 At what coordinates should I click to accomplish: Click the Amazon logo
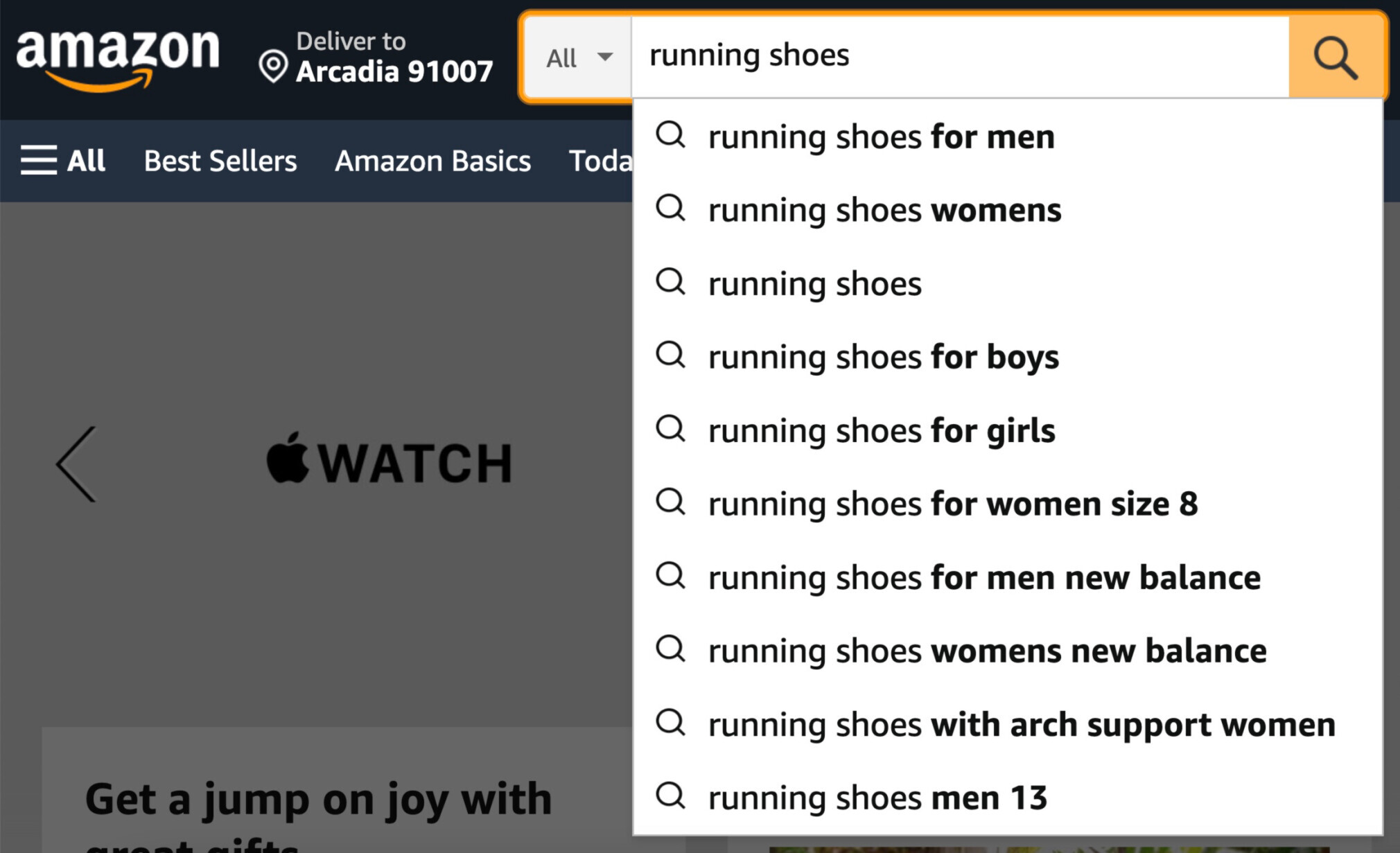pos(118,60)
